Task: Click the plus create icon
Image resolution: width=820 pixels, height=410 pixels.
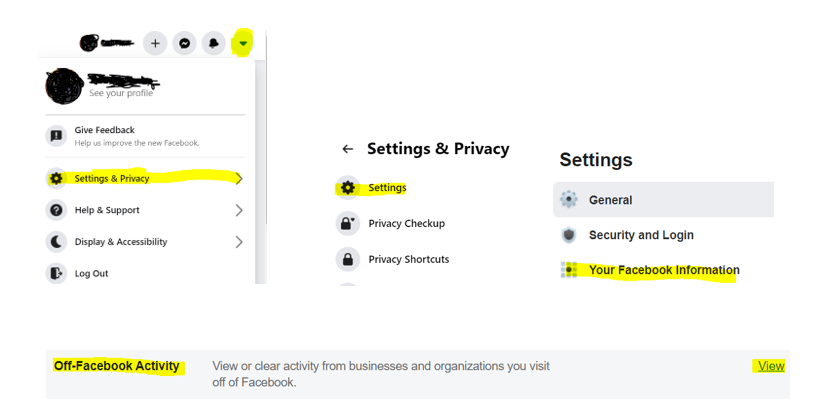Action: pos(155,43)
